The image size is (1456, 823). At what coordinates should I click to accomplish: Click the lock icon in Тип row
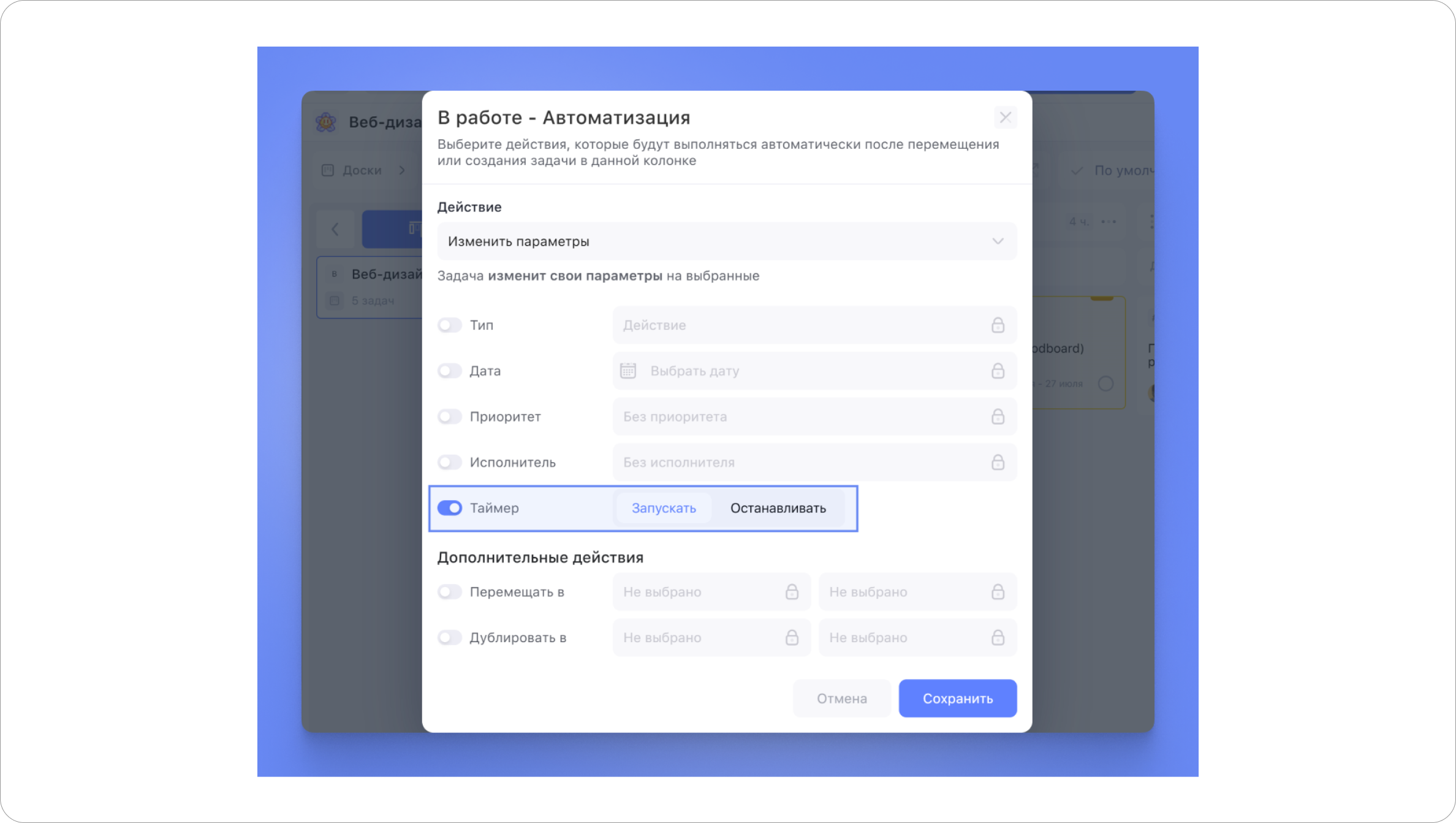tap(998, 325)
